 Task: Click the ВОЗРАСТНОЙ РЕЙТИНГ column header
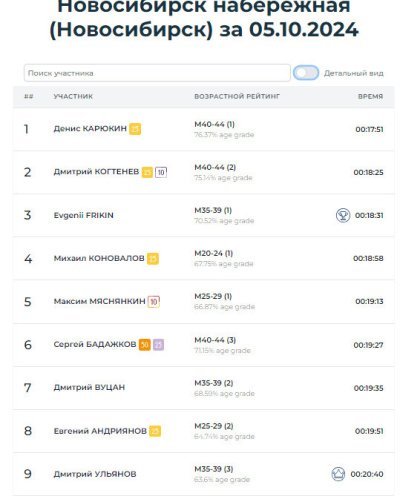click(237, 96)
